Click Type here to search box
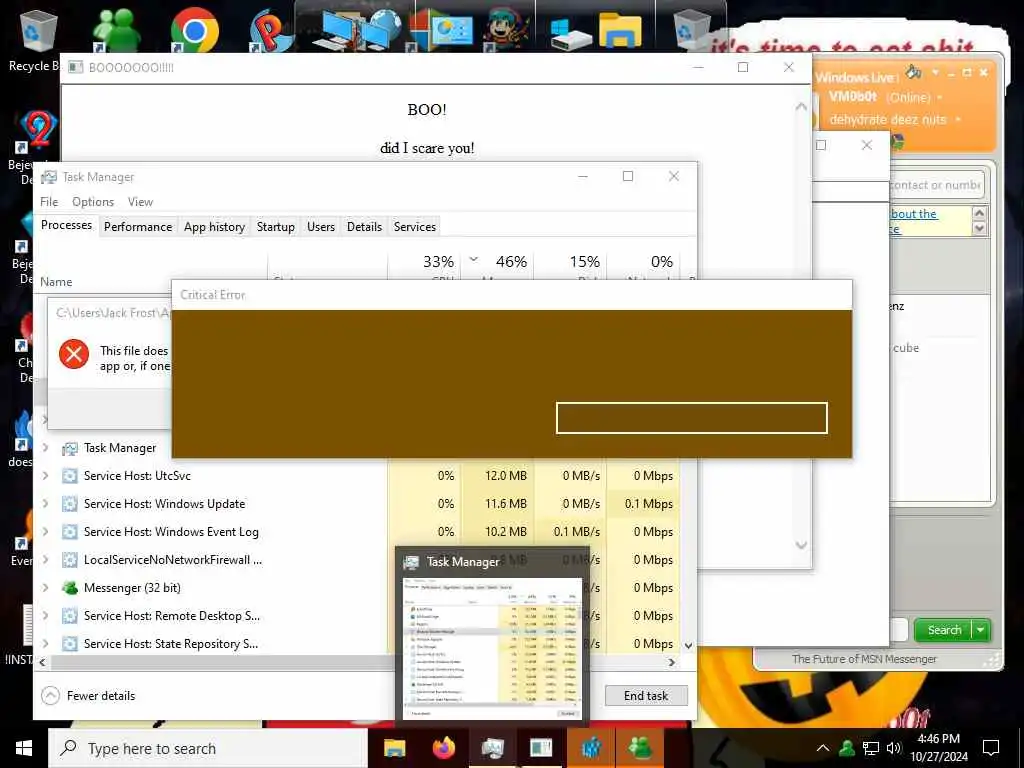This screenshot has width=1024, height=768. 208,748
